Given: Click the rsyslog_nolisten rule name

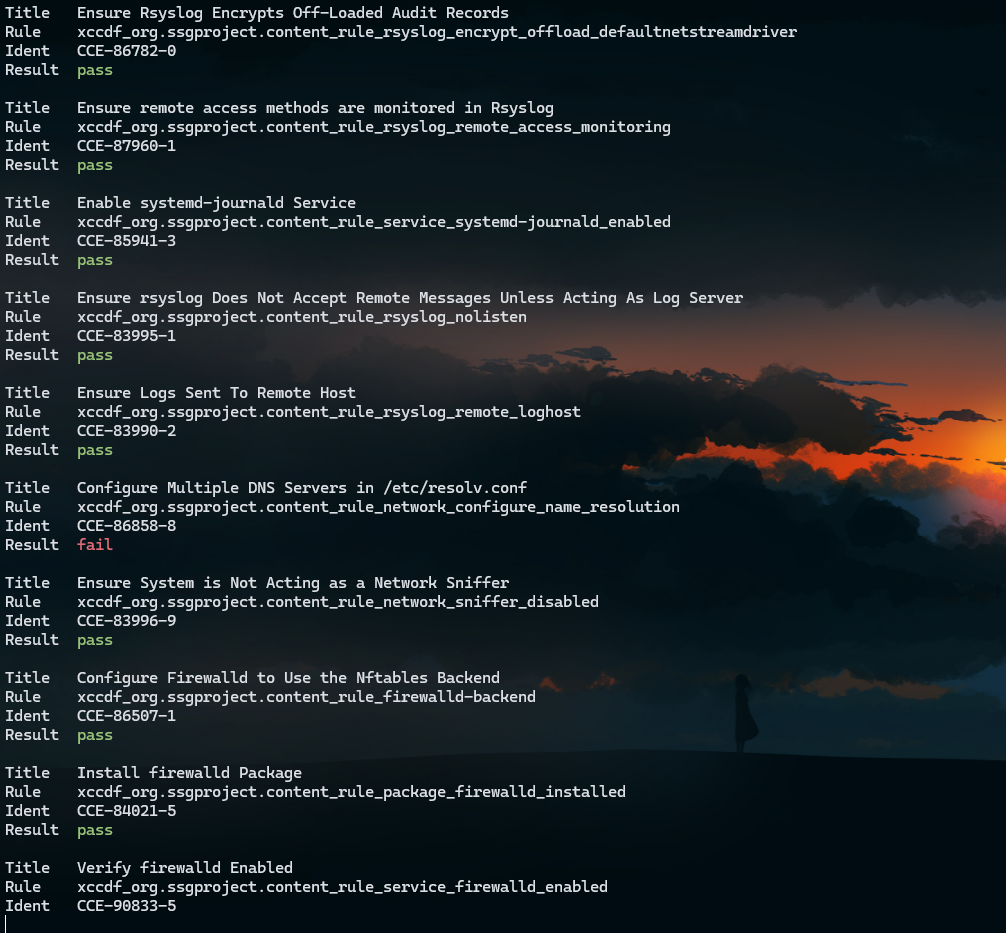Looking at the screenshot, I should (x=301, y=317).
